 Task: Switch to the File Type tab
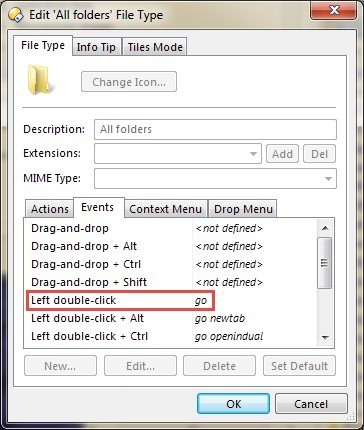click(43, 46)
